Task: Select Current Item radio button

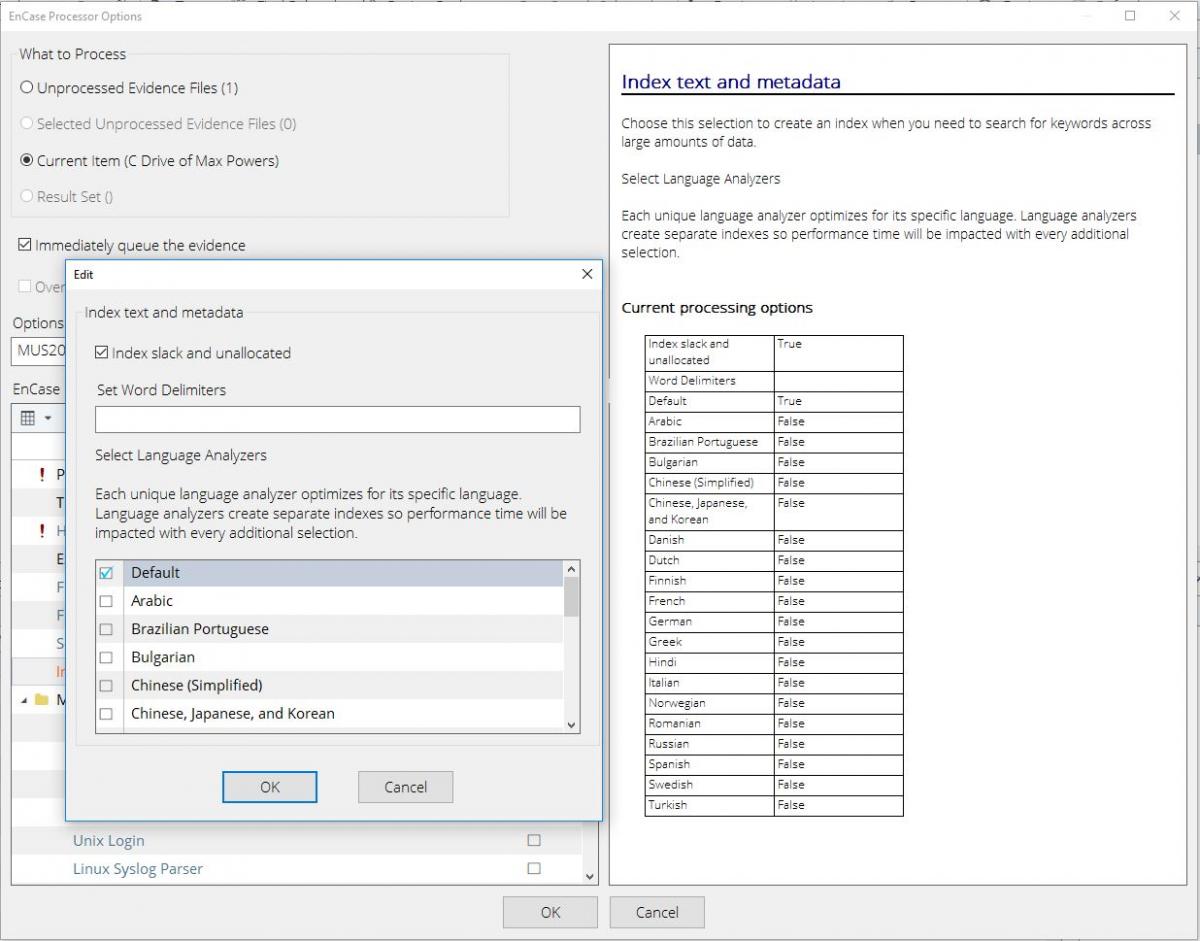Action: click(x=27, y=160)
